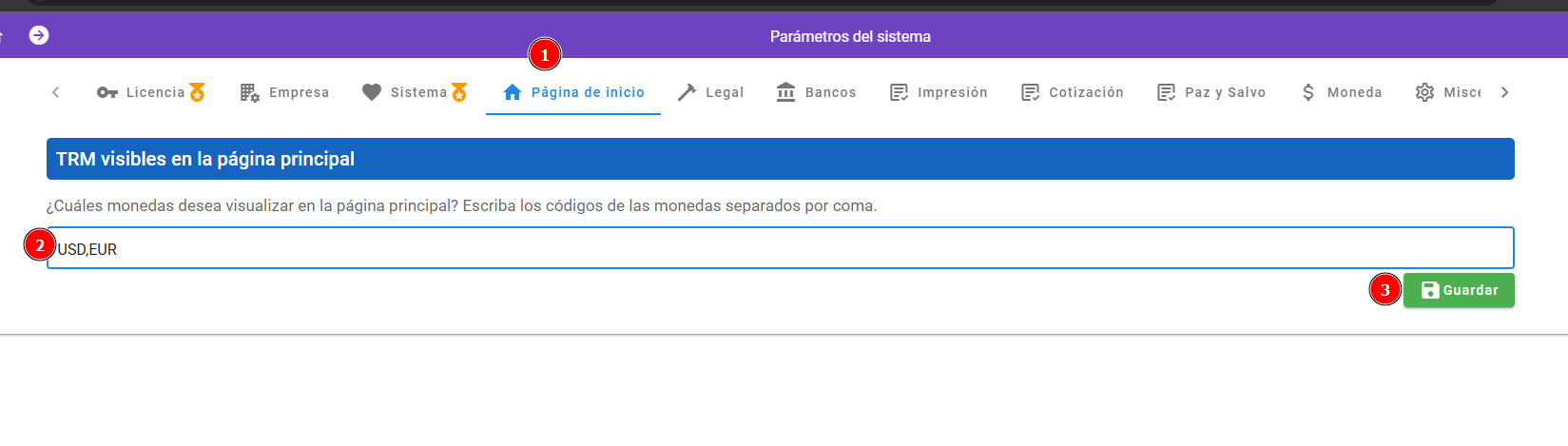Open the Sistema tab
This screenshot has height=446, width=1568.
(416, 92)
